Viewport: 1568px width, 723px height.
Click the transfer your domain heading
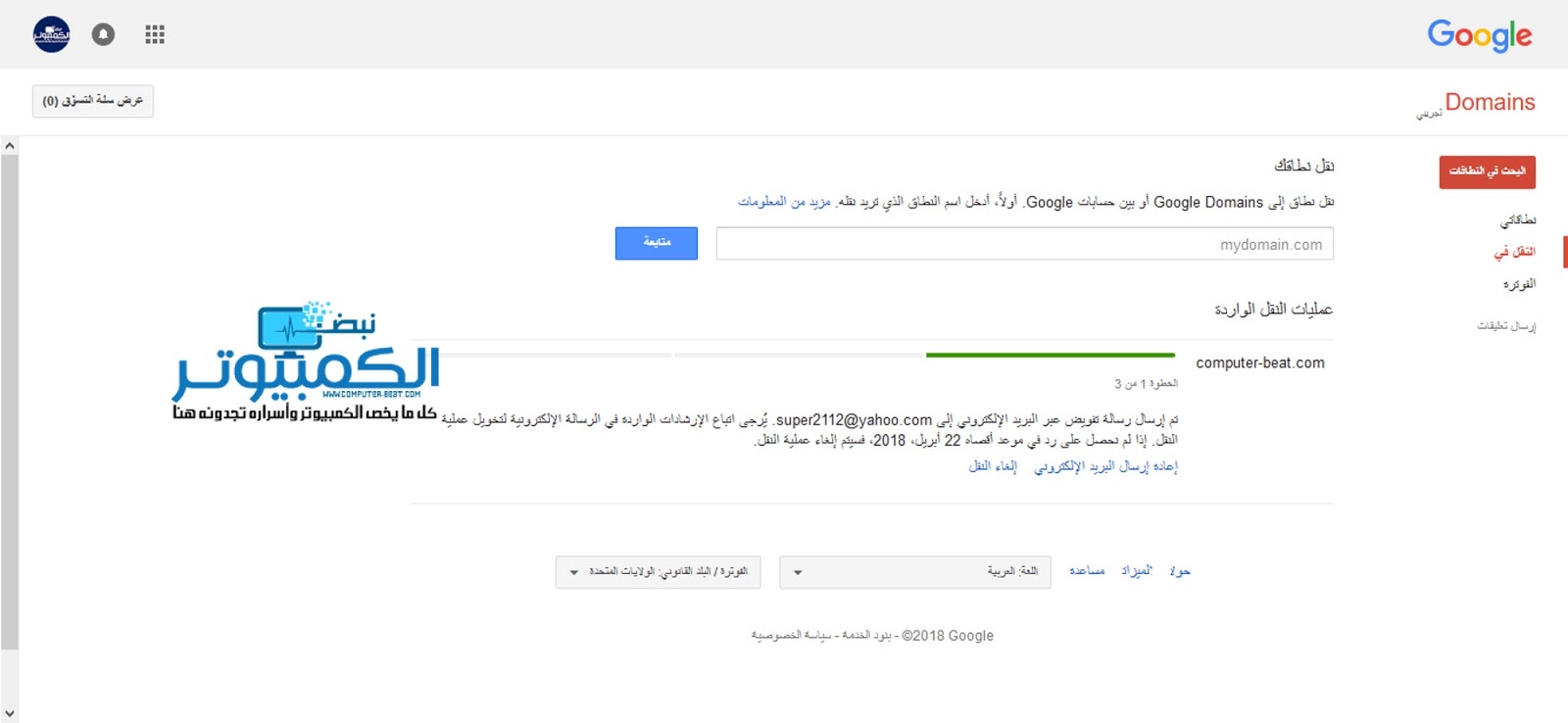tap(1303, 166)
